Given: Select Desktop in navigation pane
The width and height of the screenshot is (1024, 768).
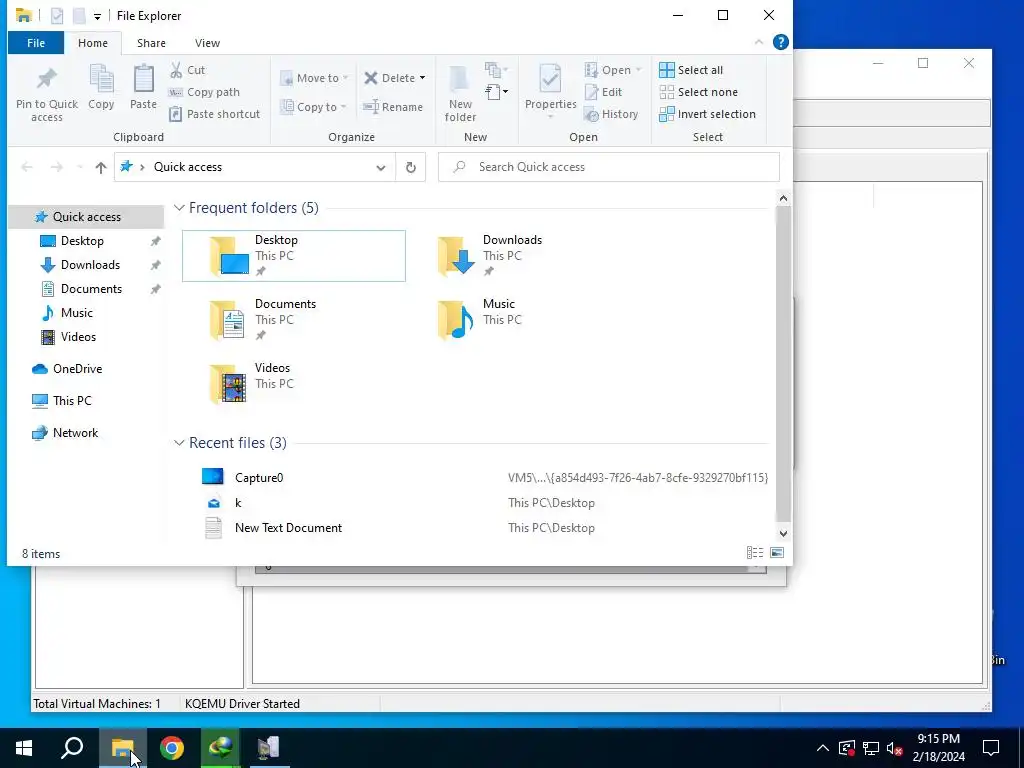Looking at the screenshot, I should point(82,241).
